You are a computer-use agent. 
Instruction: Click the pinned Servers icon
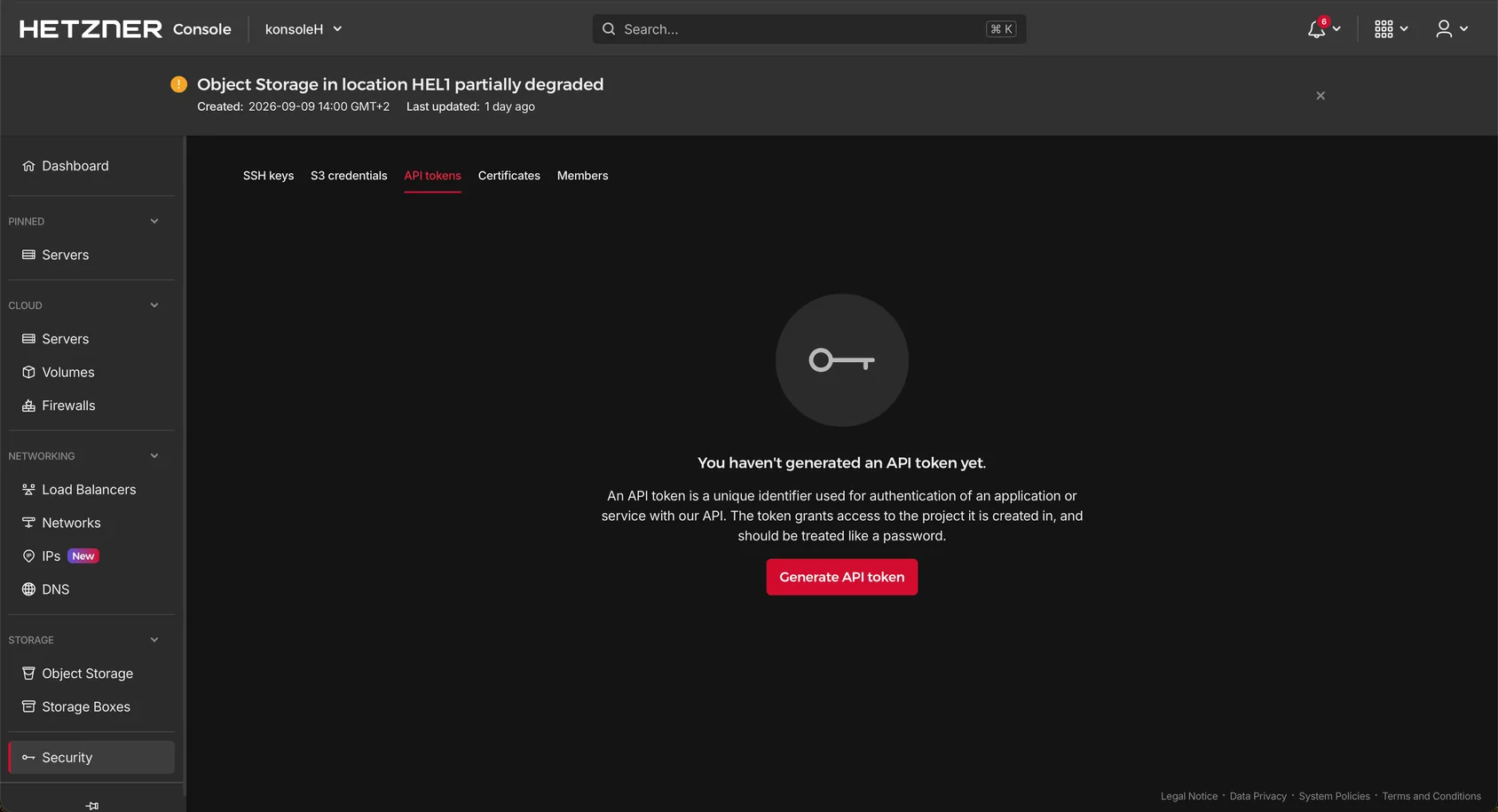click(x=28, y=255)
